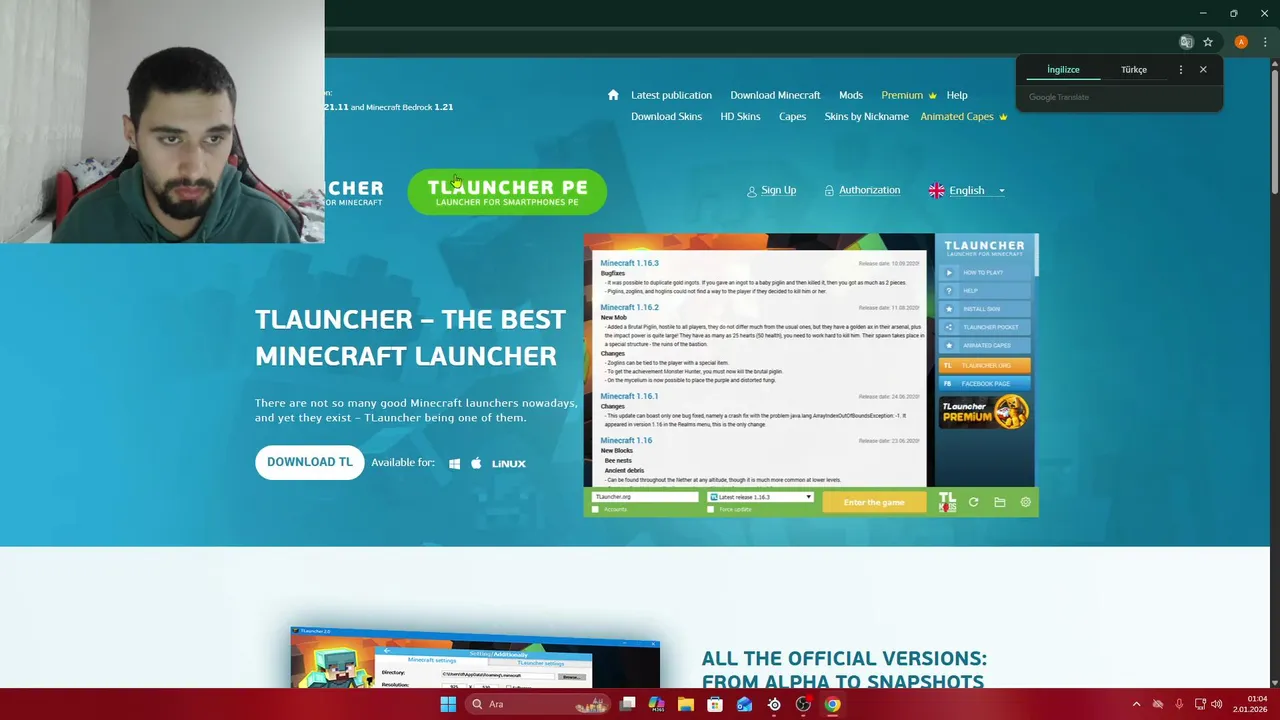Click the orange TLauncher.org button in launcher
The height and width of the screenshot is (720, 1280).
pos(984,365)
